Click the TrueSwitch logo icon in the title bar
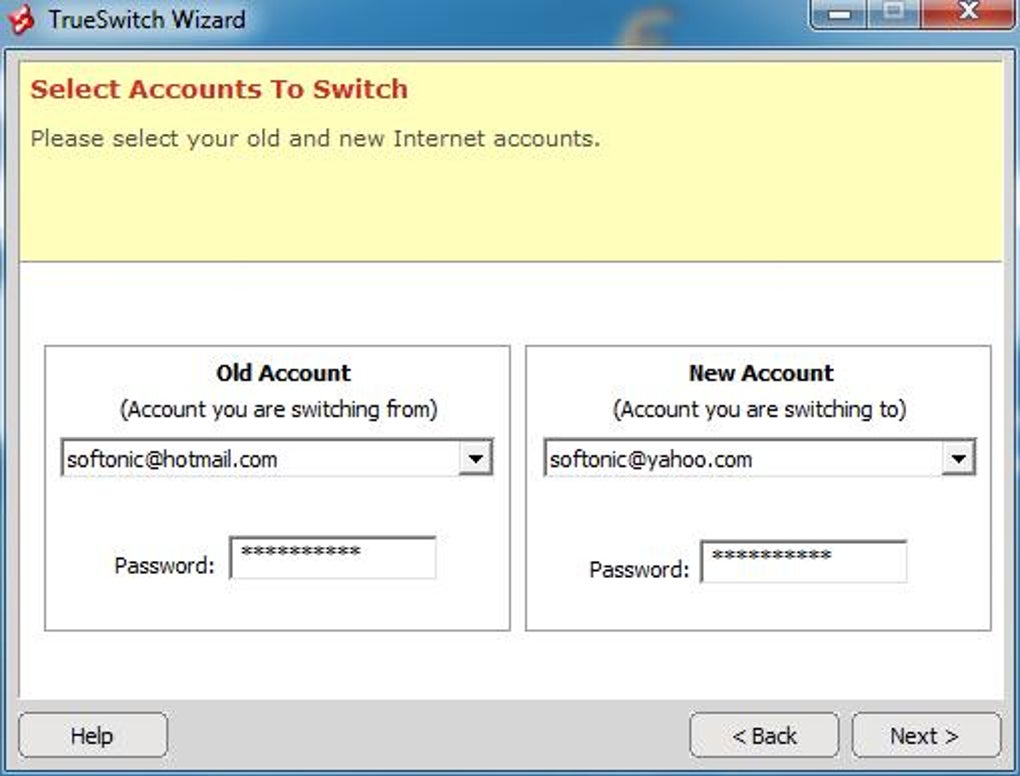Image resolution: width=1020 pixels, height=776 pixels. pos(22,18)
